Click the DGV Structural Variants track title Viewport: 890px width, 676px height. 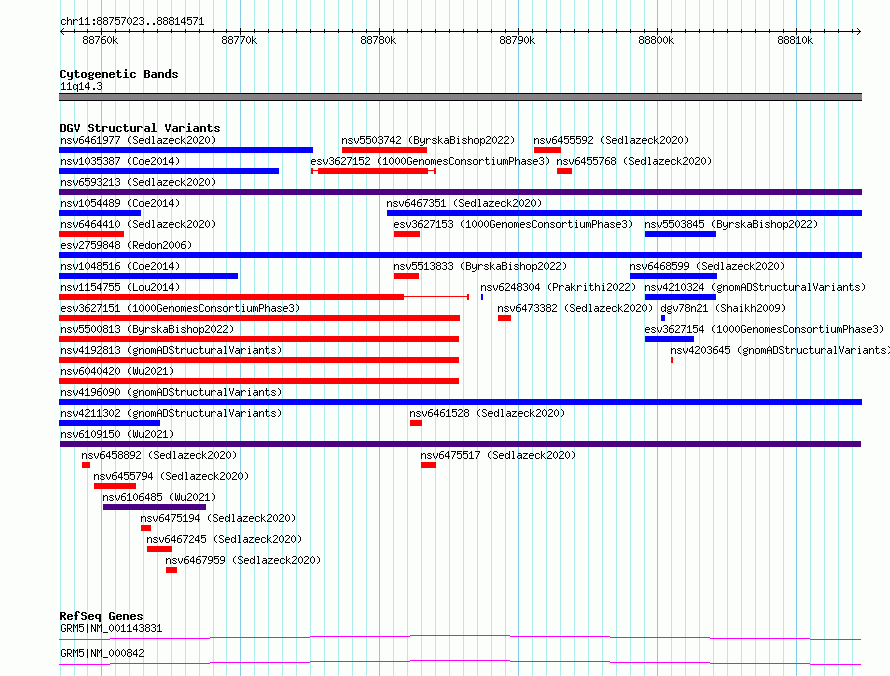pos(140,128)
